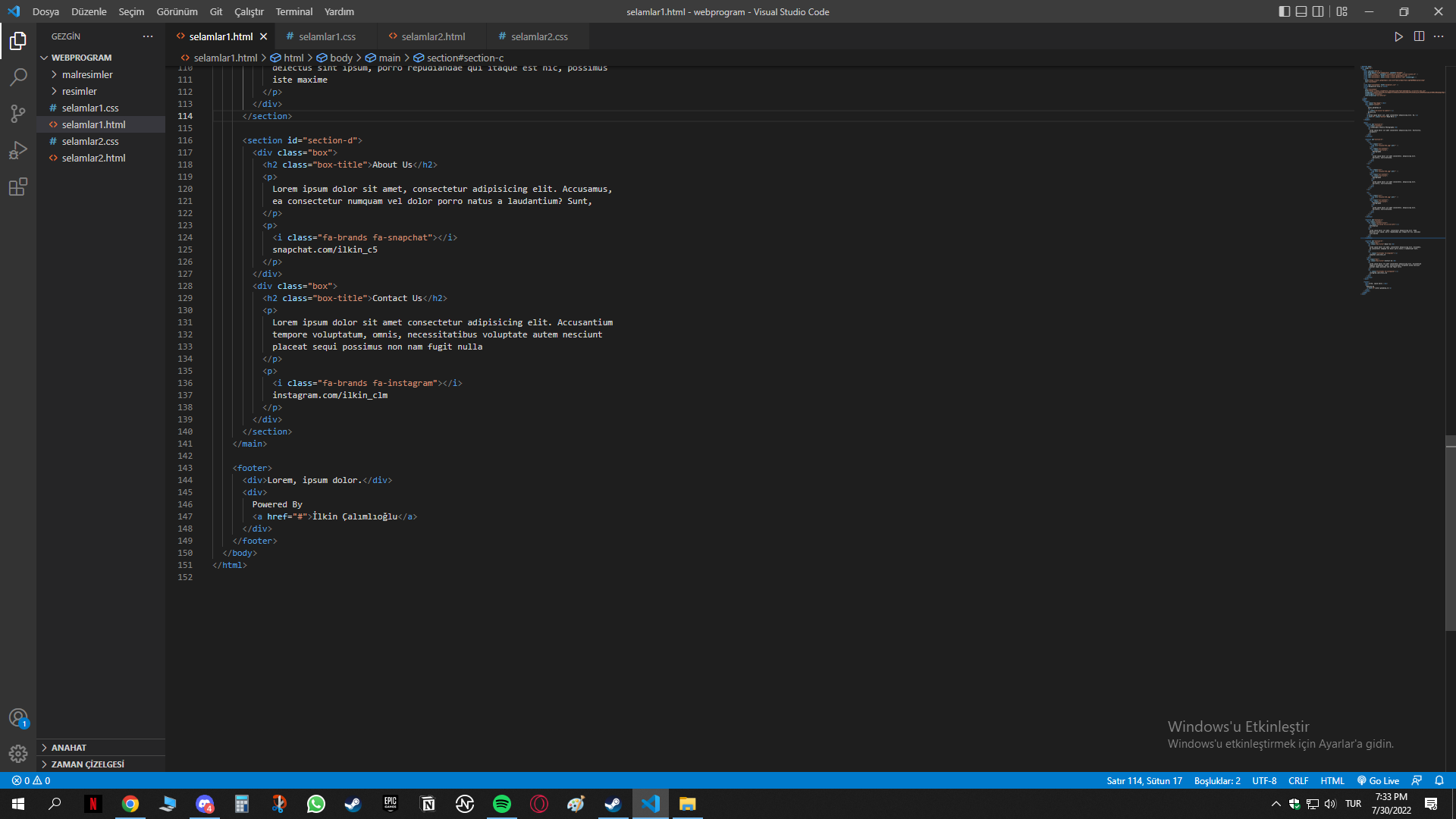Collapse the WEBPROGRAM folder section
The width and height of the screenshot is (1456, 819).
pos(101,58)
